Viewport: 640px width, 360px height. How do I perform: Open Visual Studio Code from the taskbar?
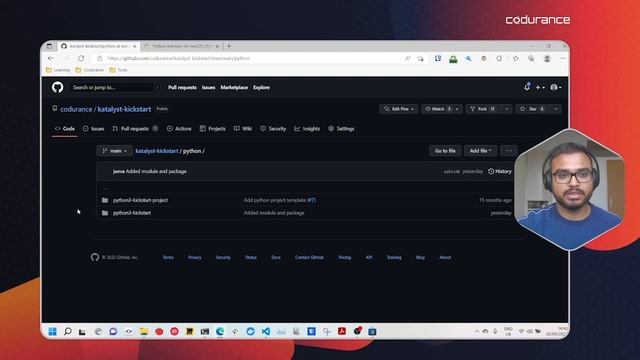pos(266,331)
